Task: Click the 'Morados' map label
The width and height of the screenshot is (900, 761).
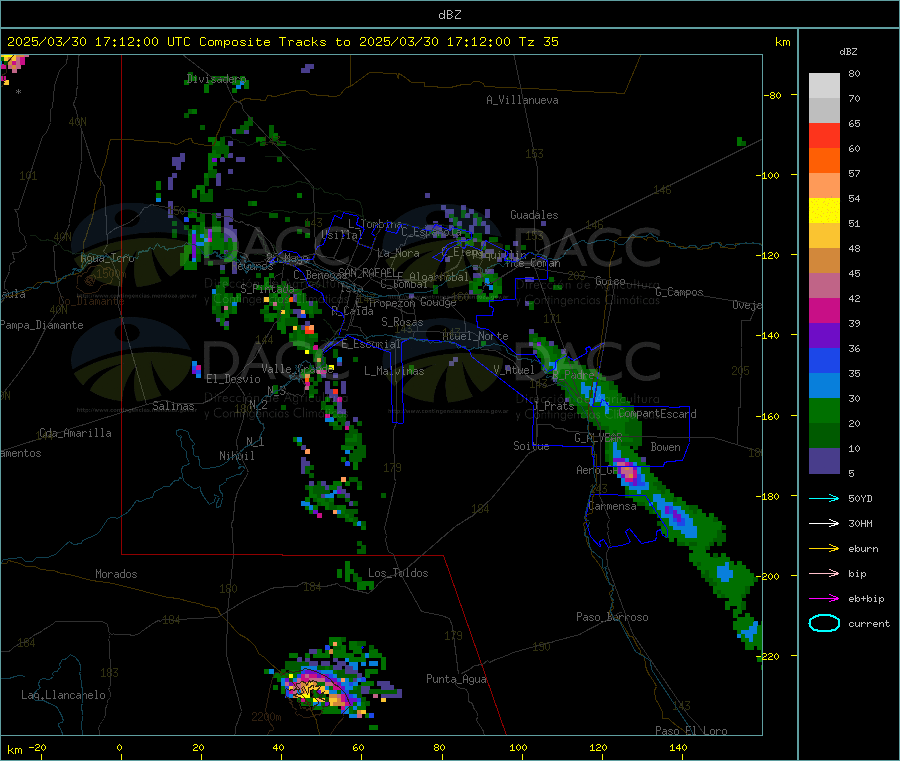Action: [116, 574]
